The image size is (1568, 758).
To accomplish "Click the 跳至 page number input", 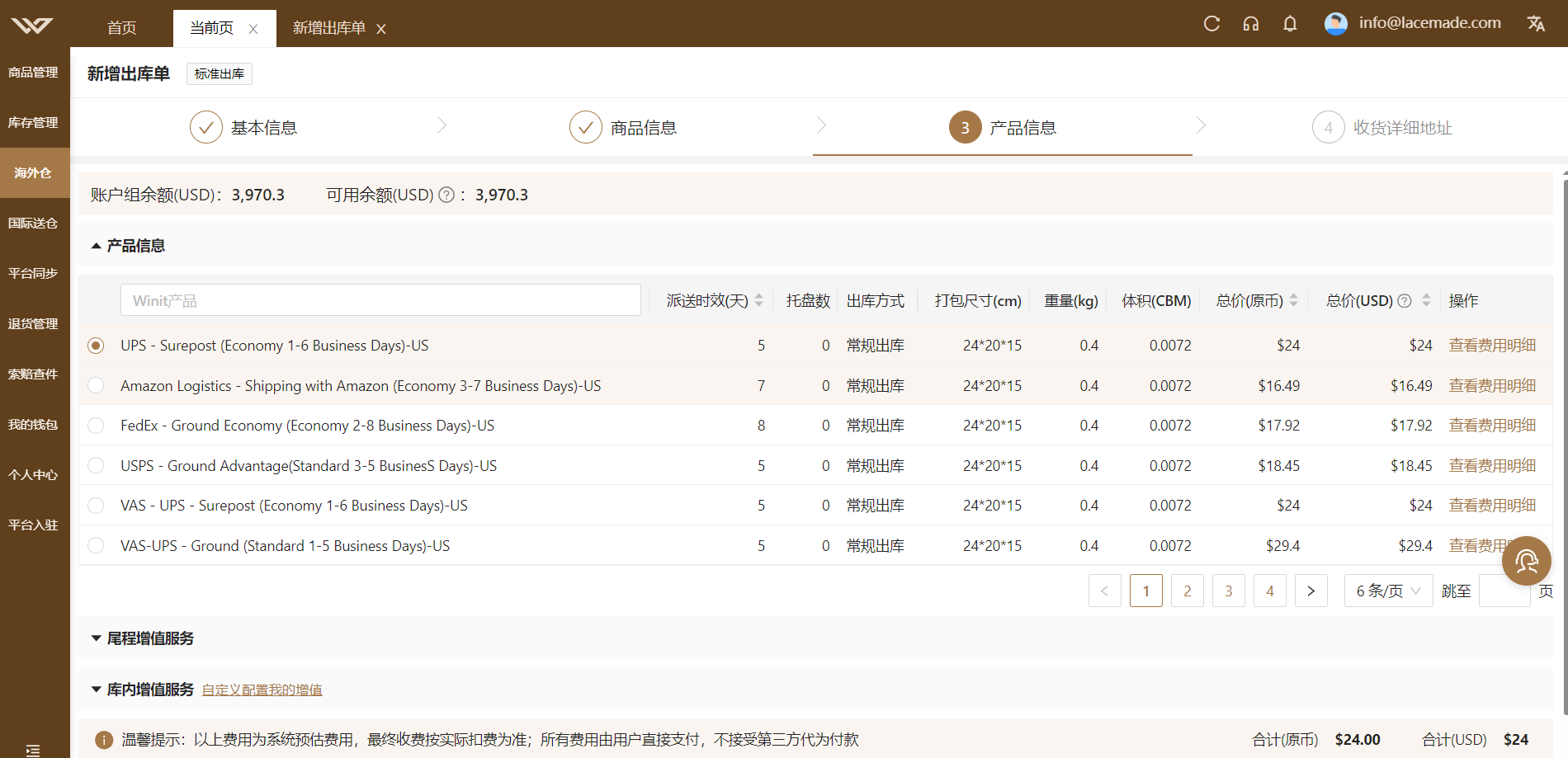I will coord(1505,591).
